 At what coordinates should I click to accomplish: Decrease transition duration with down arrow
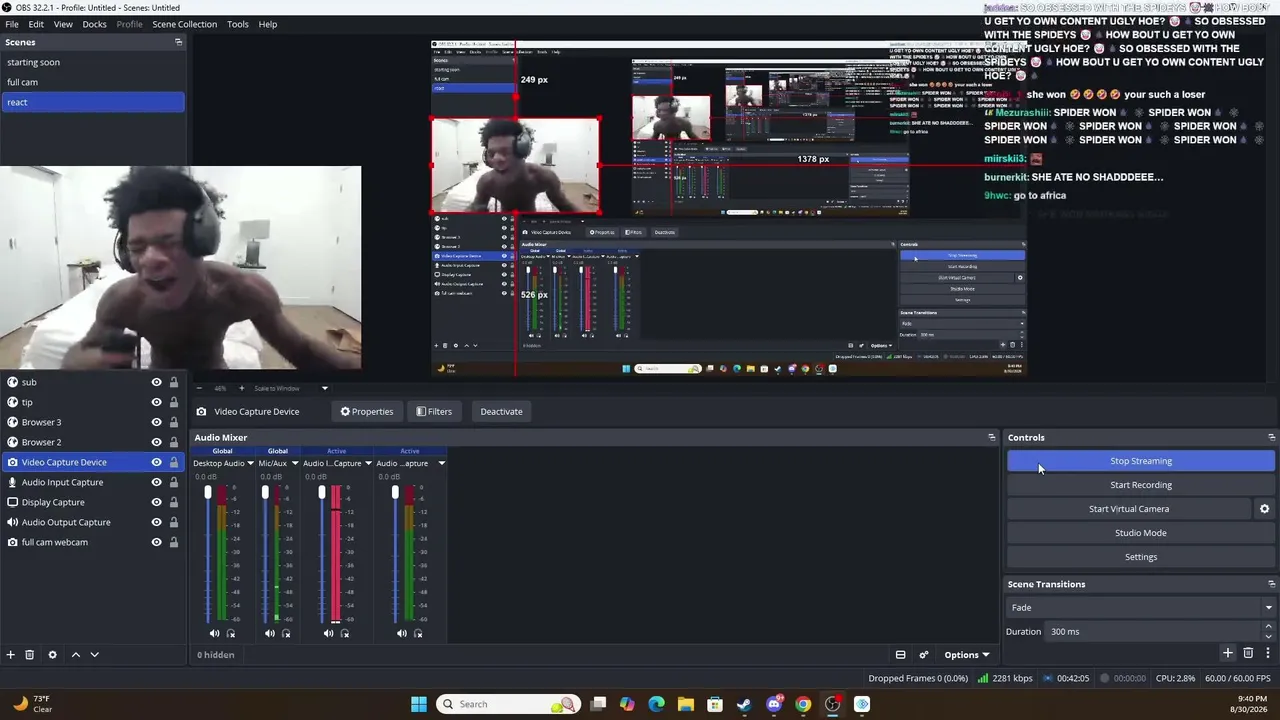1268,636
